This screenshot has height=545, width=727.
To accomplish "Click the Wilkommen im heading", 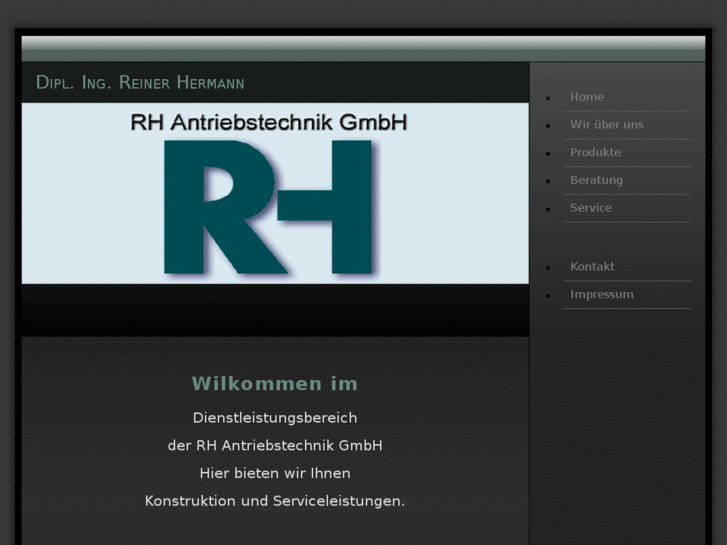I will pos(275,384).
